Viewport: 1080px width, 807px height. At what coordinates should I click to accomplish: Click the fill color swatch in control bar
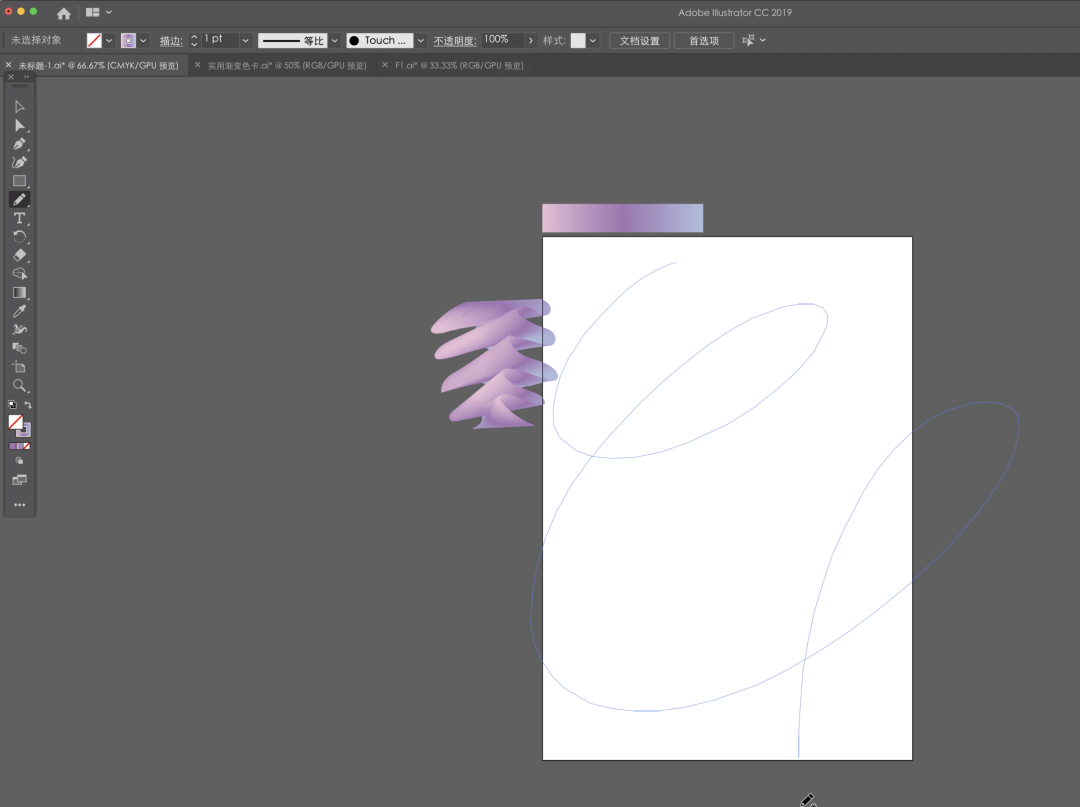click(x=94, y=41)
